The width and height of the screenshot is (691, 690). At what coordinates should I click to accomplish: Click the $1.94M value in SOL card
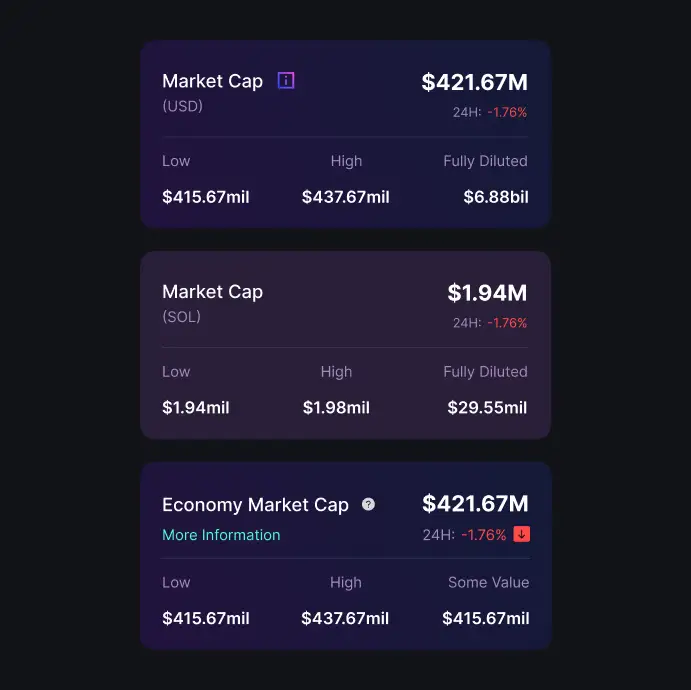487,293
